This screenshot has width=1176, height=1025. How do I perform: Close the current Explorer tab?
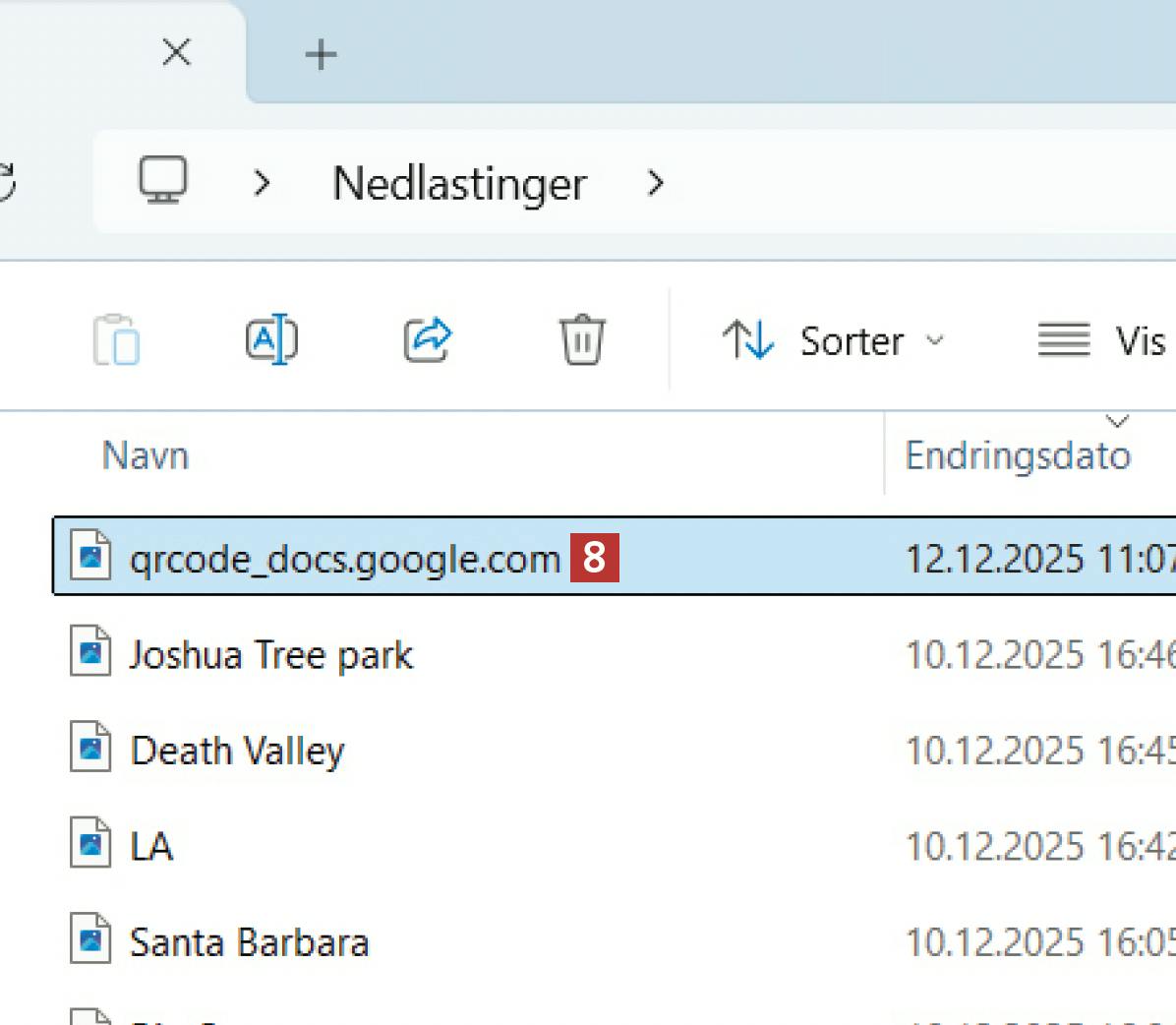pos(176,53)
